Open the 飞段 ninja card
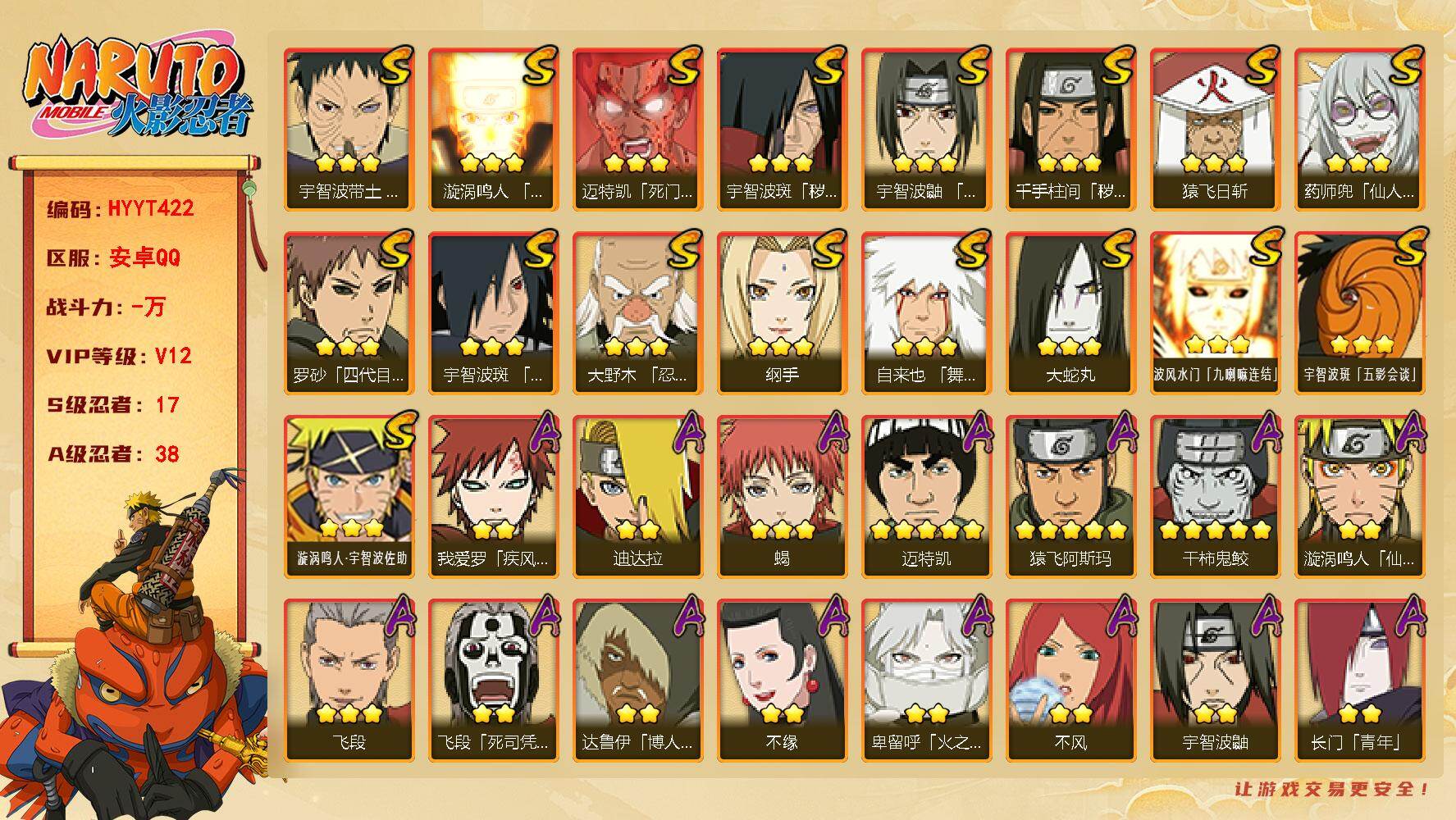Viewport: 1456px width, 820px height. (349, 681)
